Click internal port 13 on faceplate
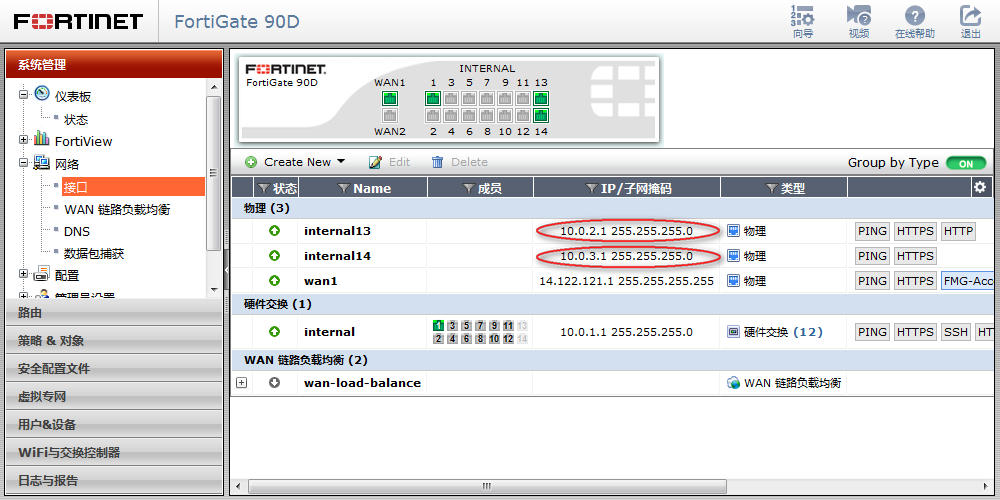1000x500 pixels. pyautogui.click(x=541, y=98)
